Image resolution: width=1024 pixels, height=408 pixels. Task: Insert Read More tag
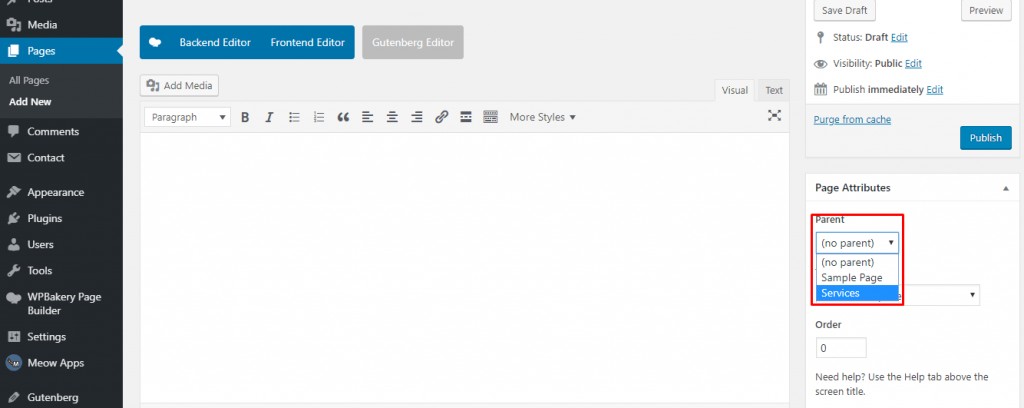click(466, 118)
